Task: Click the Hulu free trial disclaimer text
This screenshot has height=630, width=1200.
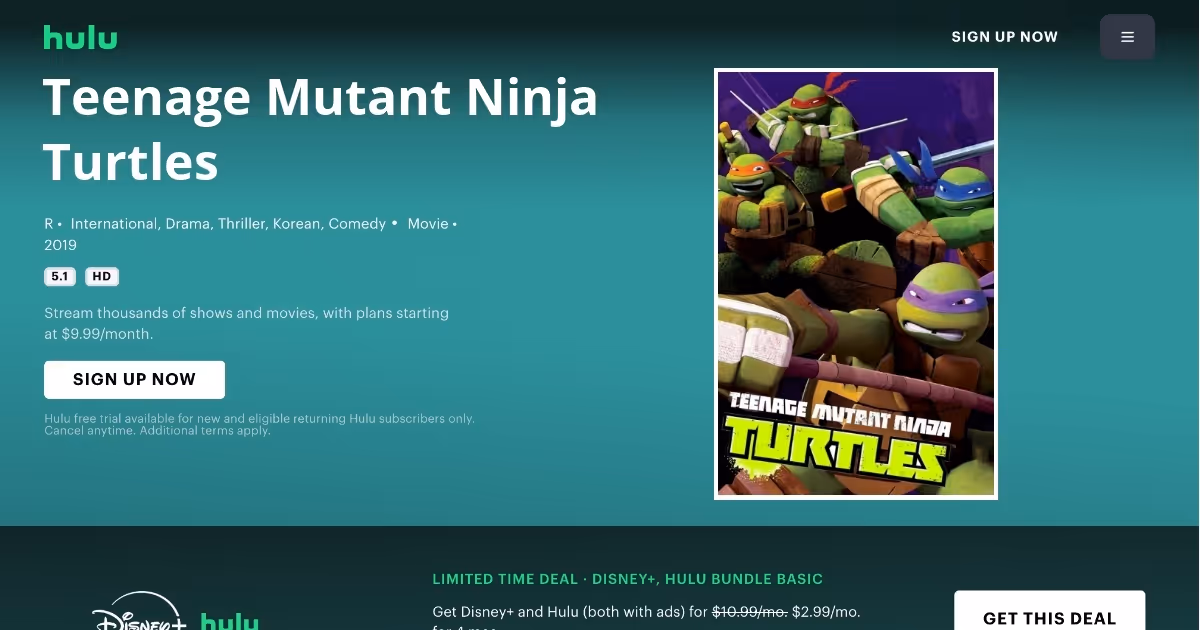Action: click(259, 424)
